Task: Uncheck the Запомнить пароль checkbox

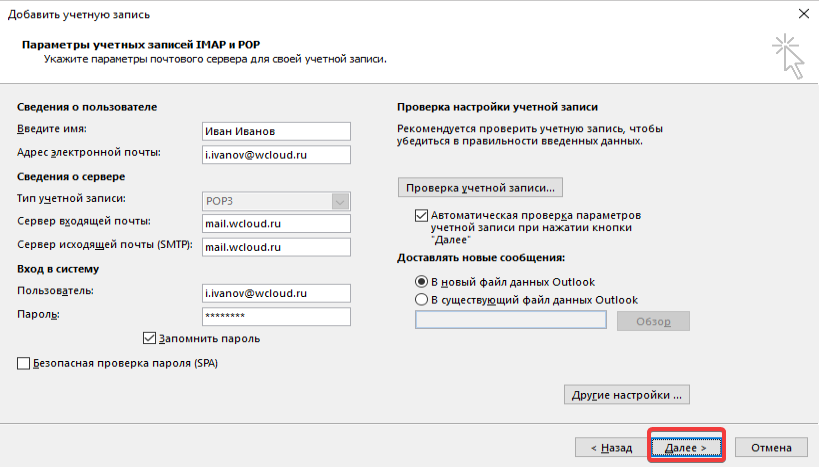Action: 151,339
